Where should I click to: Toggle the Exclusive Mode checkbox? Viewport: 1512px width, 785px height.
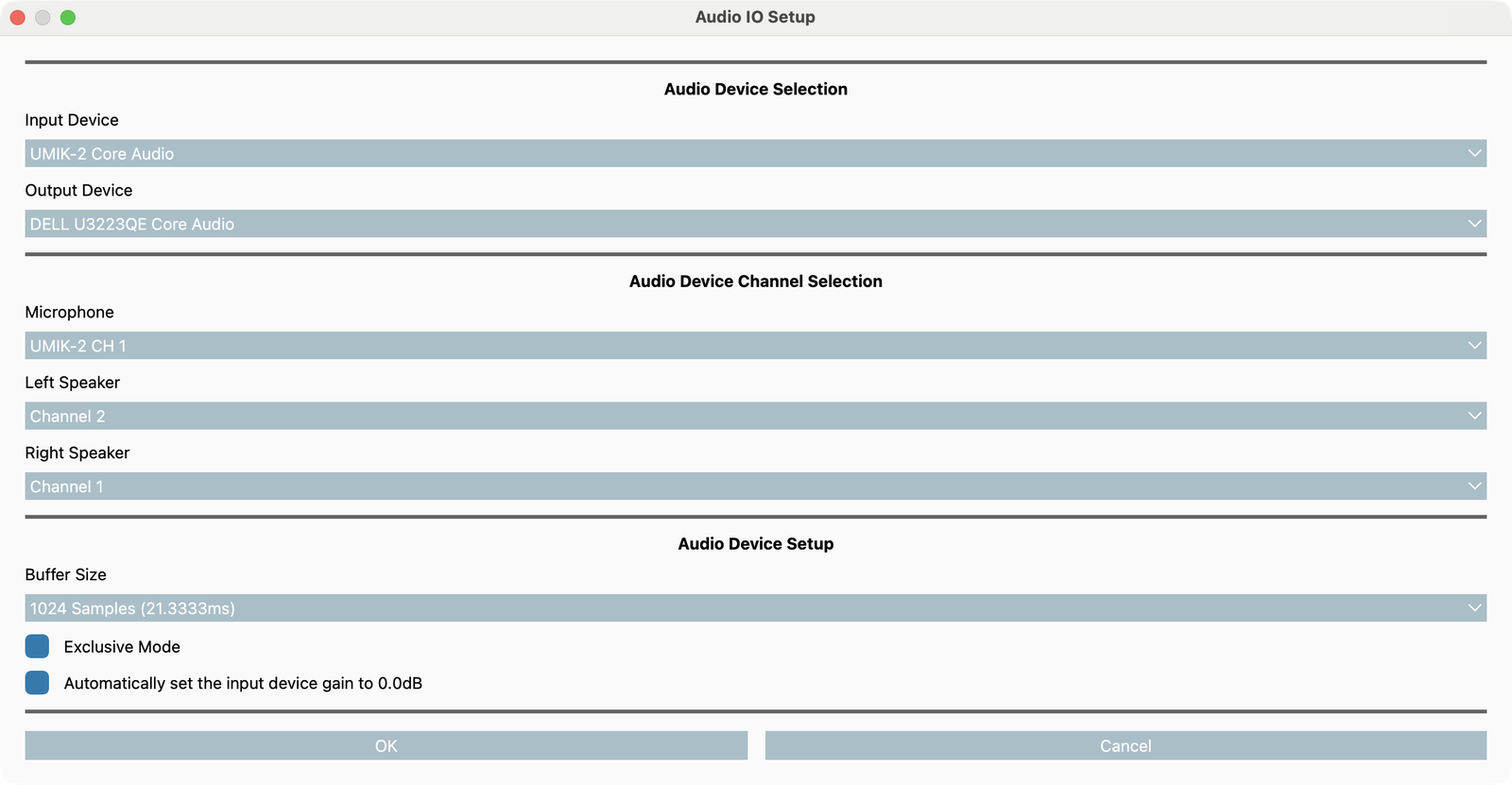click(x=37, y=646)
